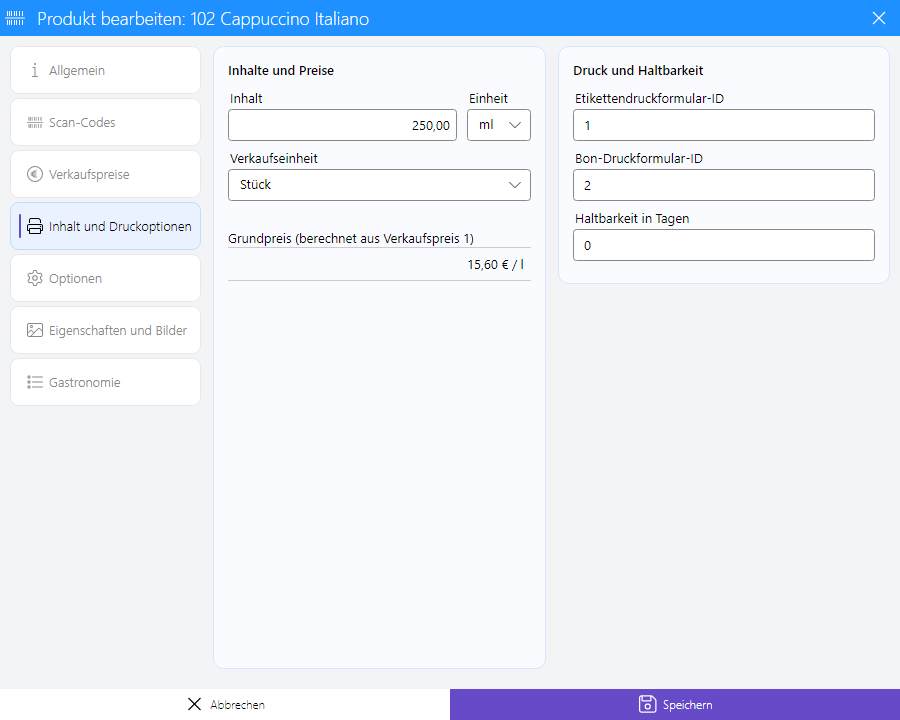The width and height of the screenshot is (900, 720).
Task: Edit the Bon-Druckformular-ID field
Action: coord(724,185)
